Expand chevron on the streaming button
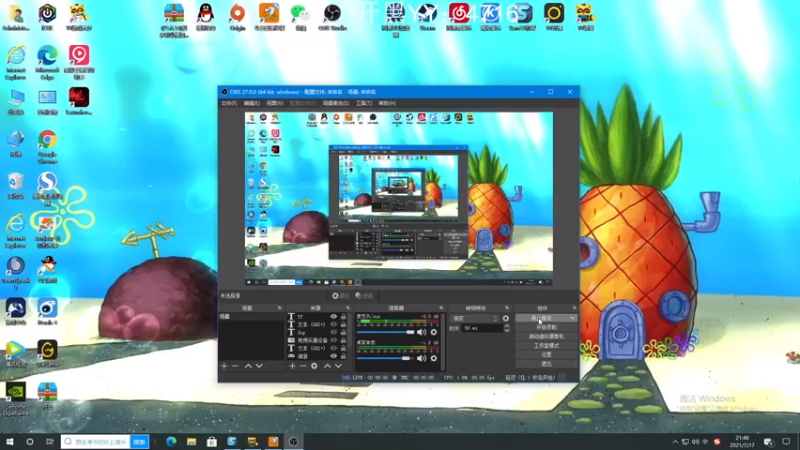 click(x=572, y=318)
